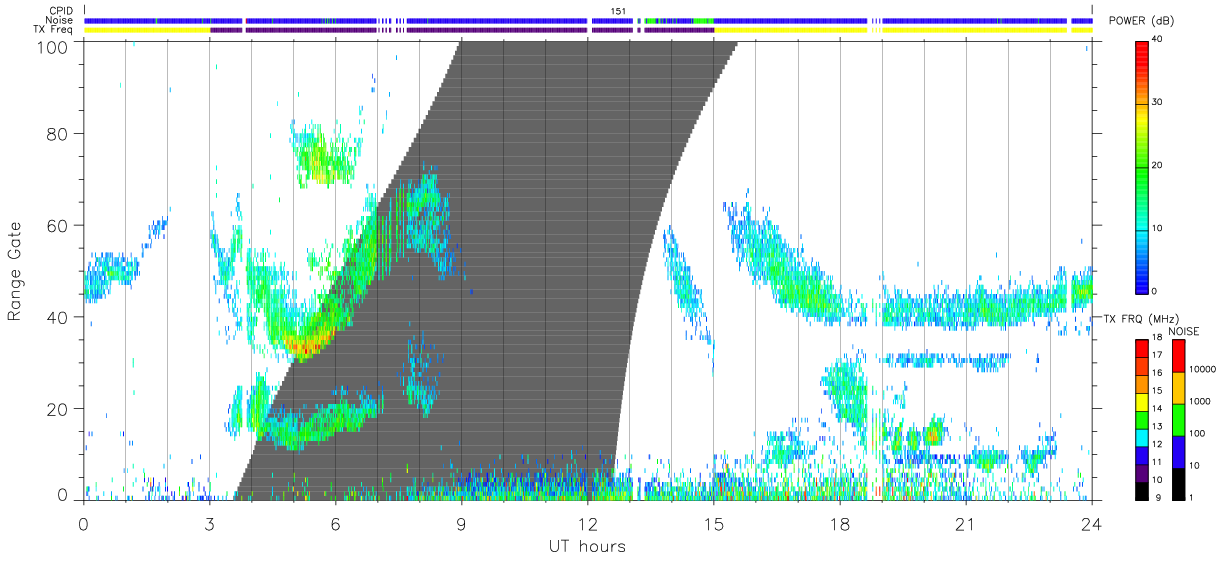The image size is (1228, 567).
Task: Click the 'Noise' row label
Action: pyautogui.click(x=61, y=20)
